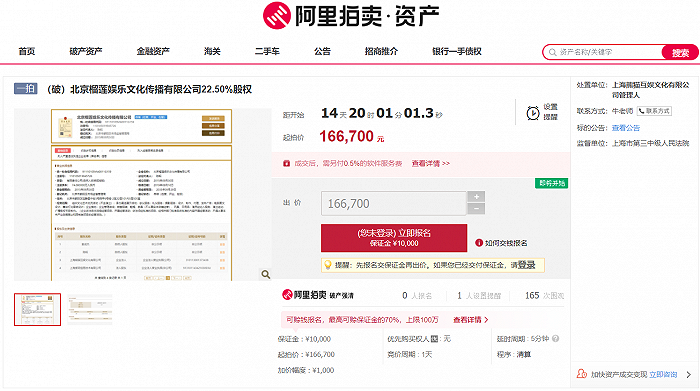Select the second gallery thumbnail
The height and width of the screenshot is (391, 700).
pyautogui.click(x=90, y=309)
